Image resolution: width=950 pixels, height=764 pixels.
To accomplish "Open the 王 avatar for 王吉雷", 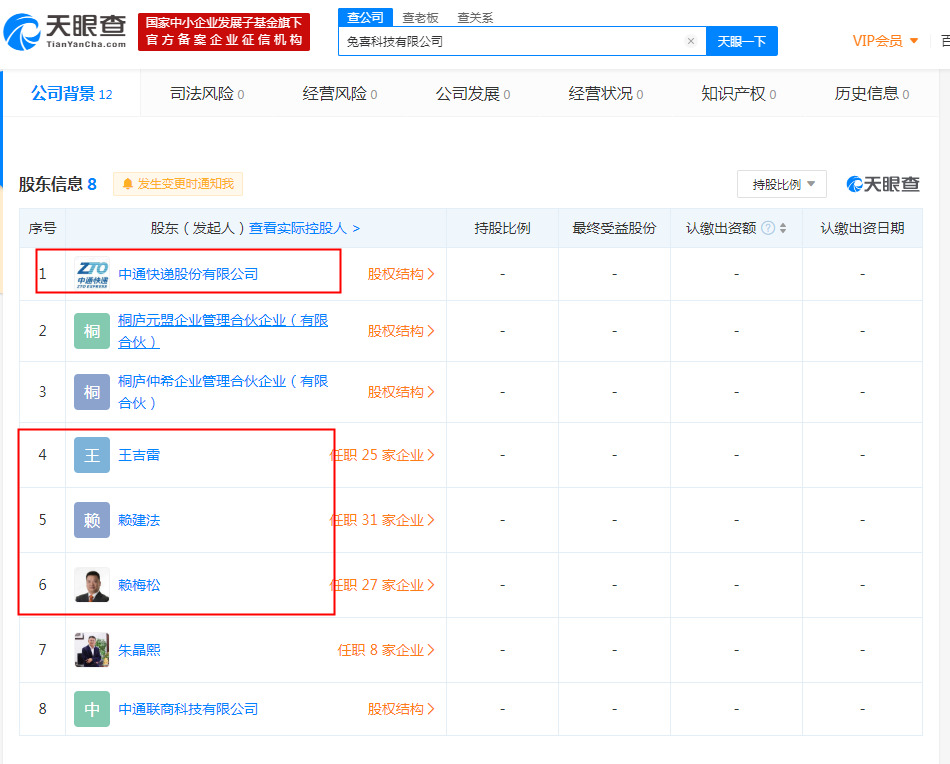I will (x=91, y=455).
